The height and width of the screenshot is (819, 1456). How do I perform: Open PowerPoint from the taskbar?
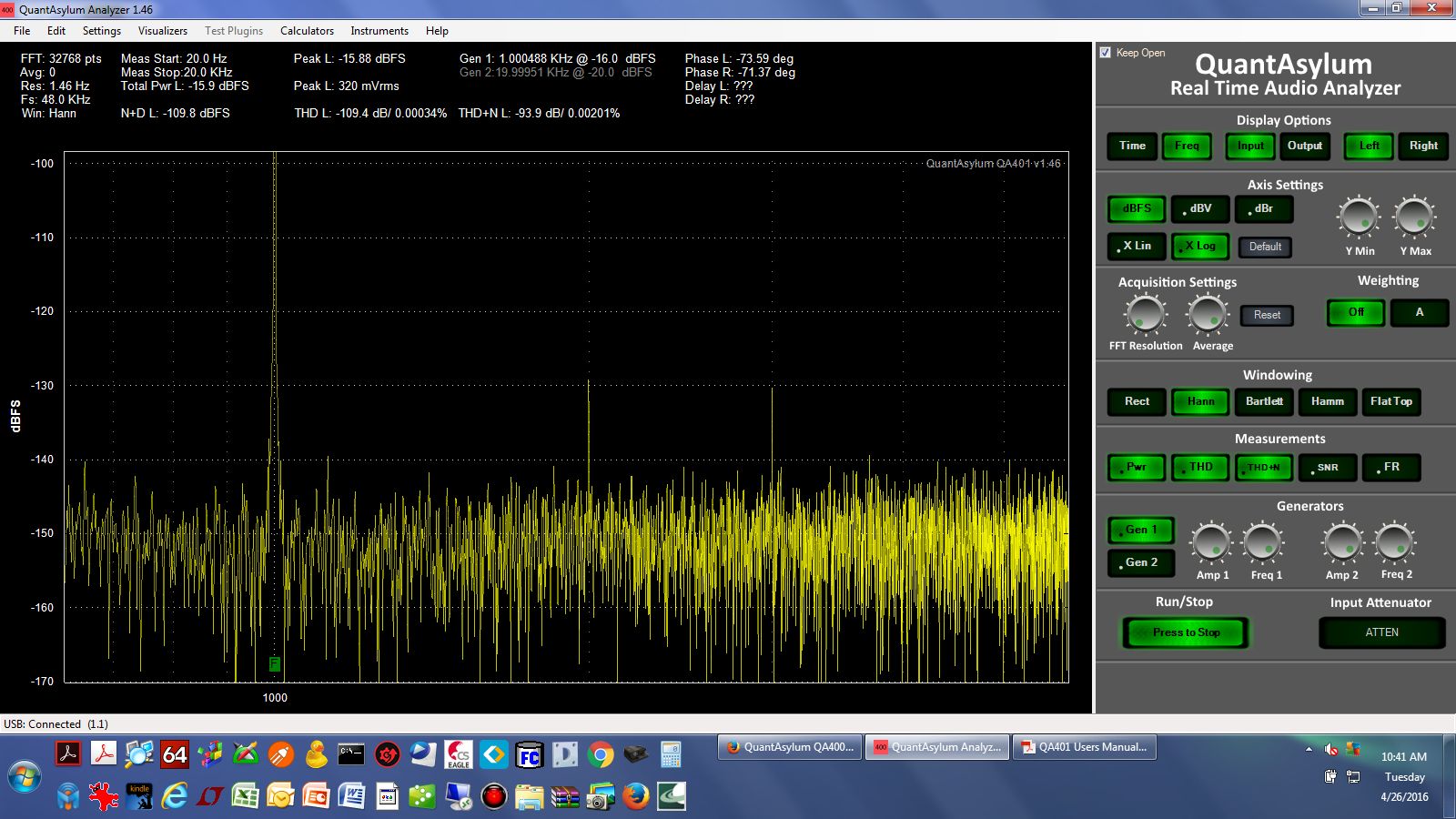tap(316, 796)
